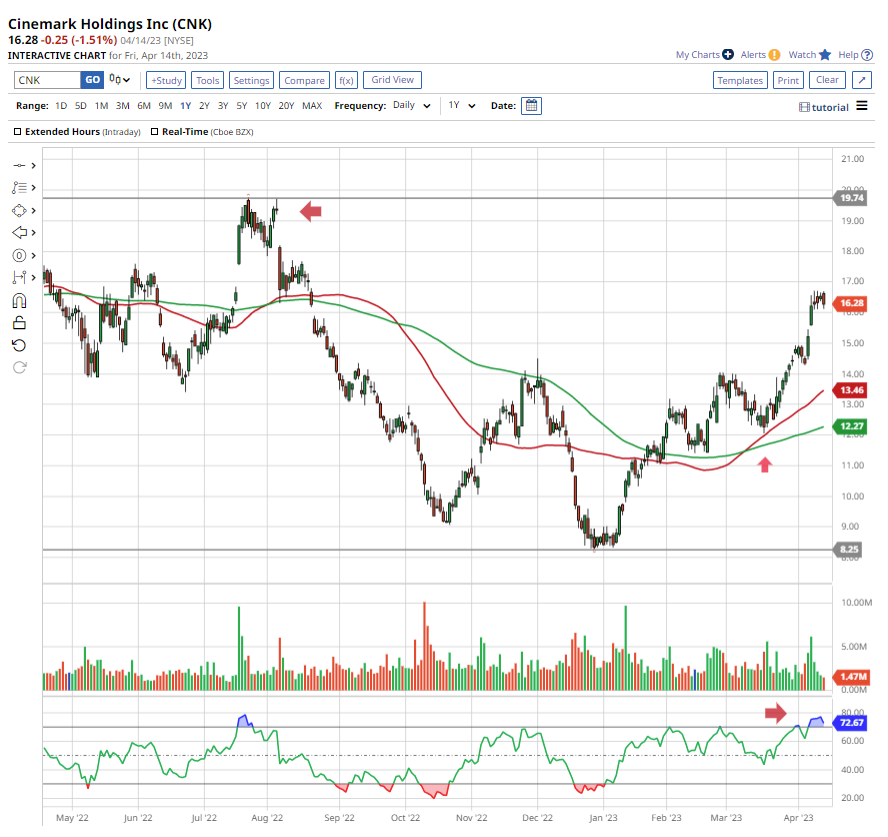Toggle the magnet snap mode icon

[19, 300]
